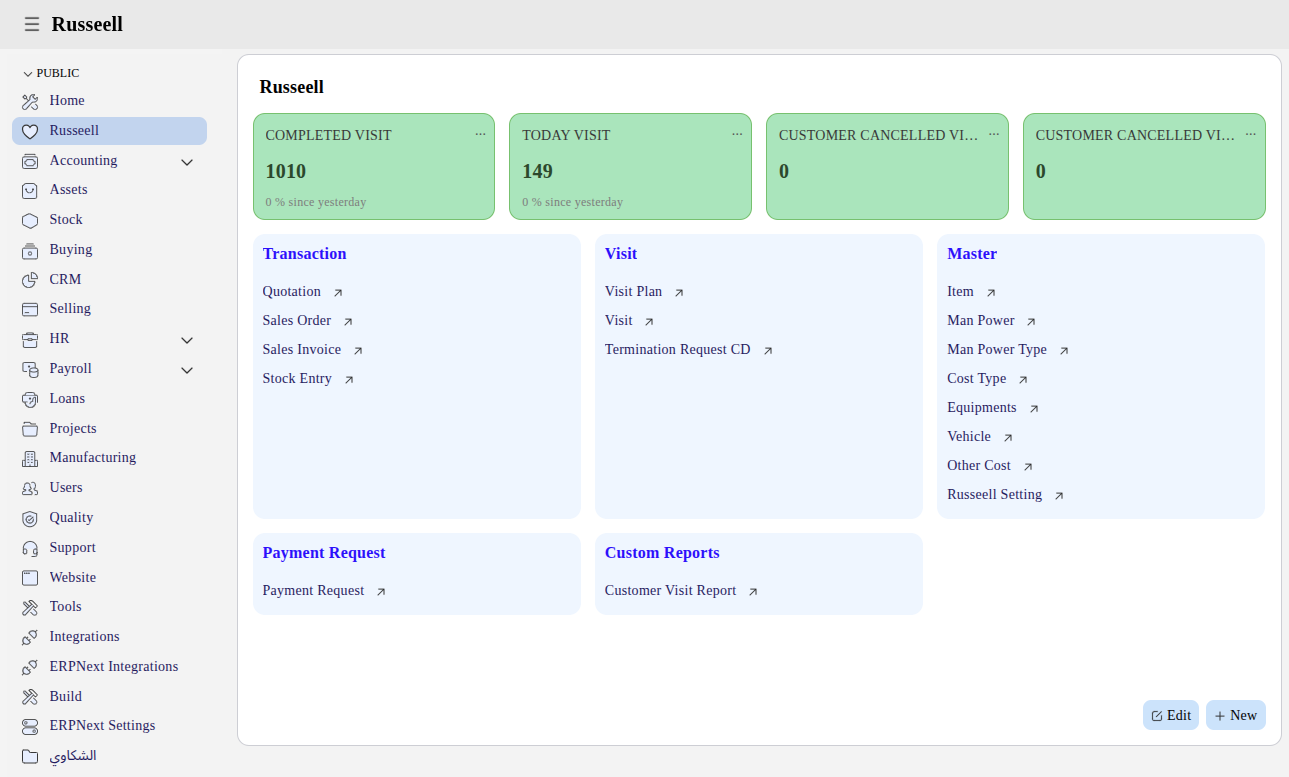Open the Completed Visit card options menu
1289x777 pixels.
tap(480, 134)
